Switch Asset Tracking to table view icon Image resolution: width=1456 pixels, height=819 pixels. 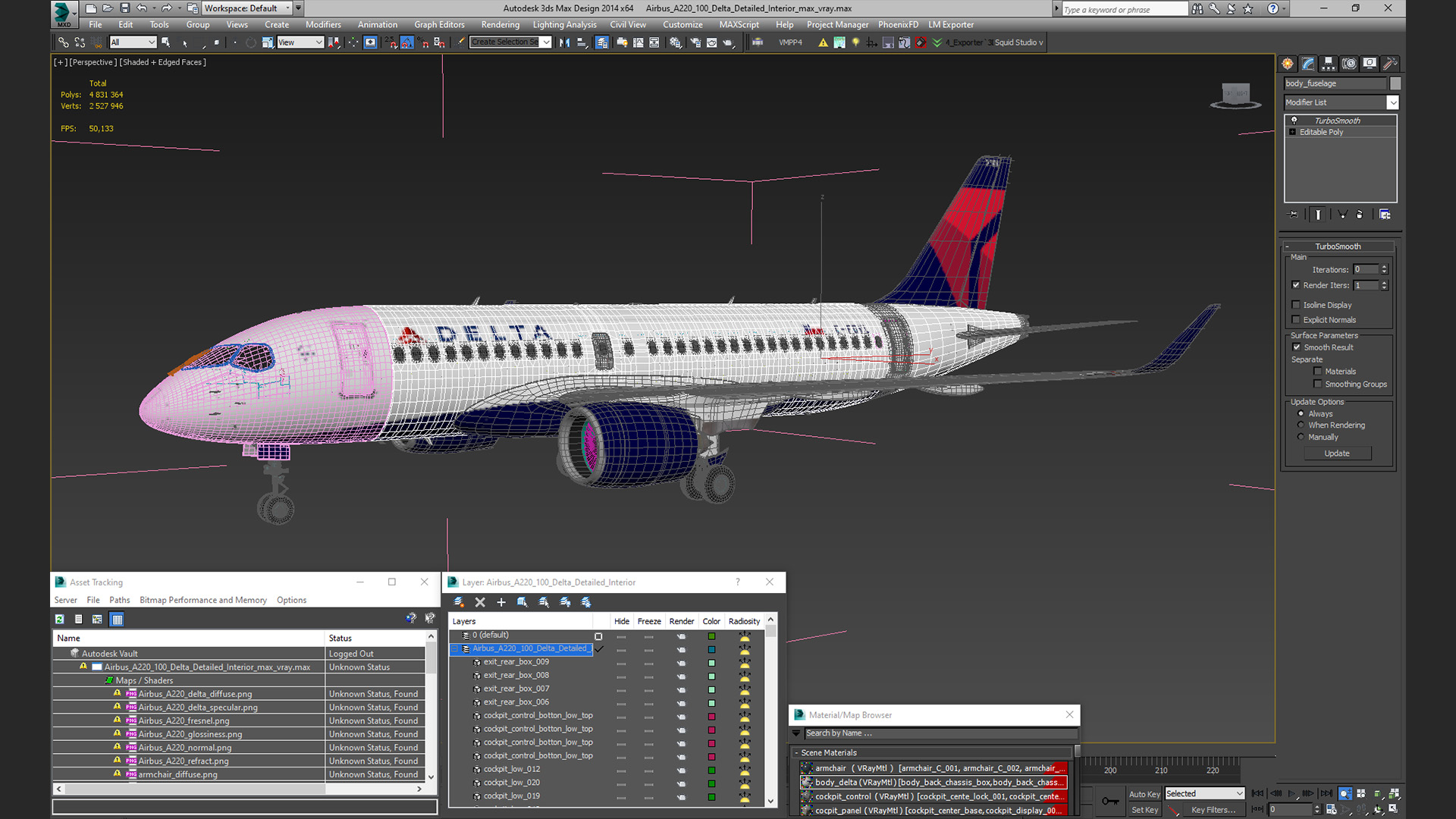pyautogui.click(x=117, y=620)
